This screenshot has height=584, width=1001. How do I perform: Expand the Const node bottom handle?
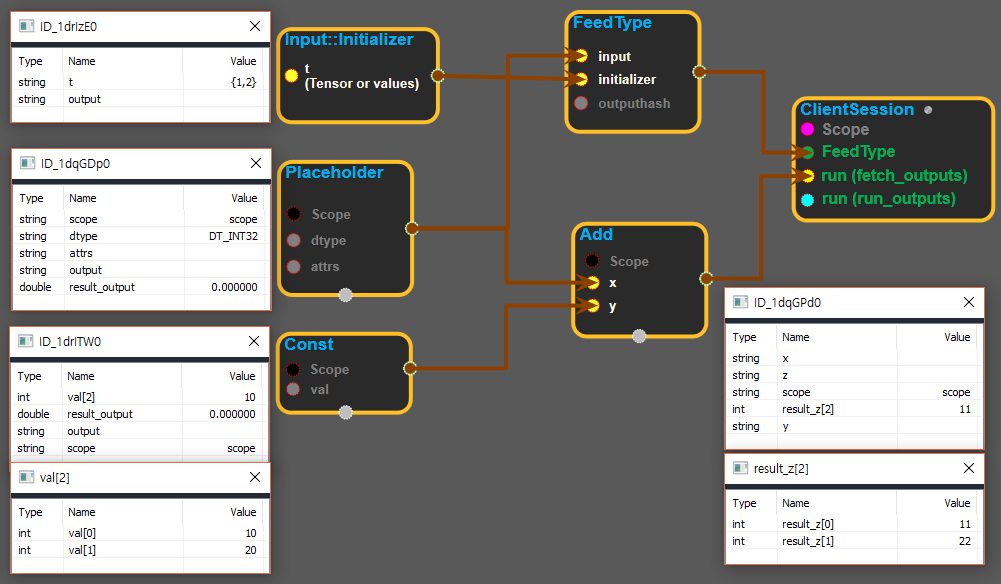pyautogui.click(x=345, y=411)
